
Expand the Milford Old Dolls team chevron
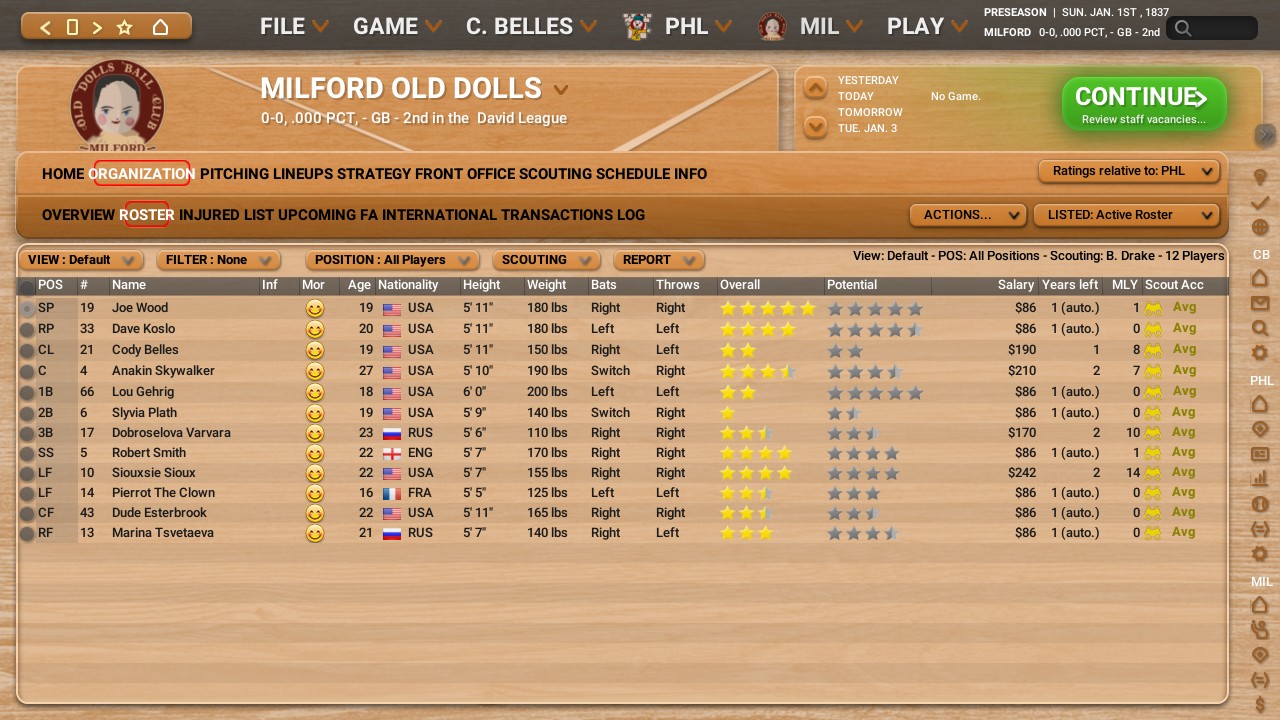[x=561, y=90]
